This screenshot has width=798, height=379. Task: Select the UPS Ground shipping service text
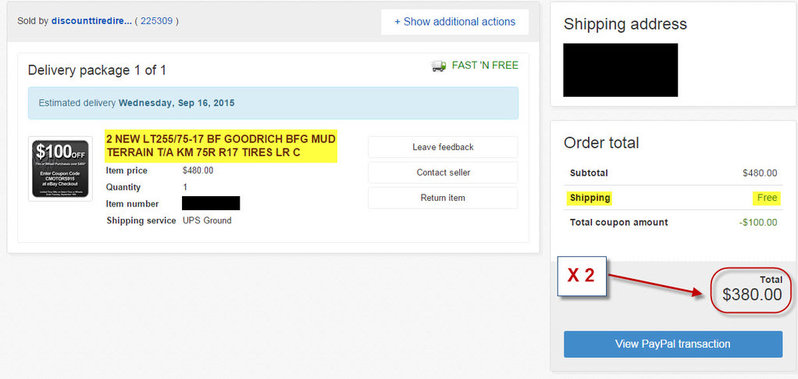coord(207,221)
